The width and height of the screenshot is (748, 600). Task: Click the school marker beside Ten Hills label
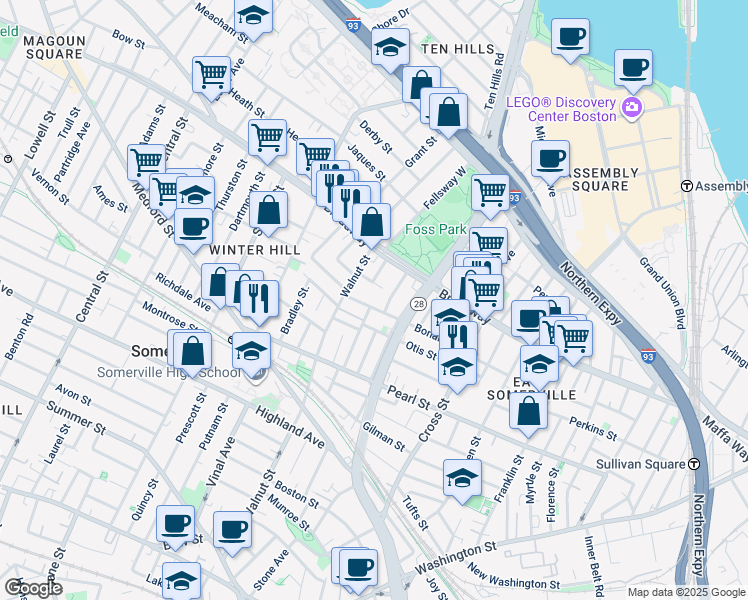(390, 48)
